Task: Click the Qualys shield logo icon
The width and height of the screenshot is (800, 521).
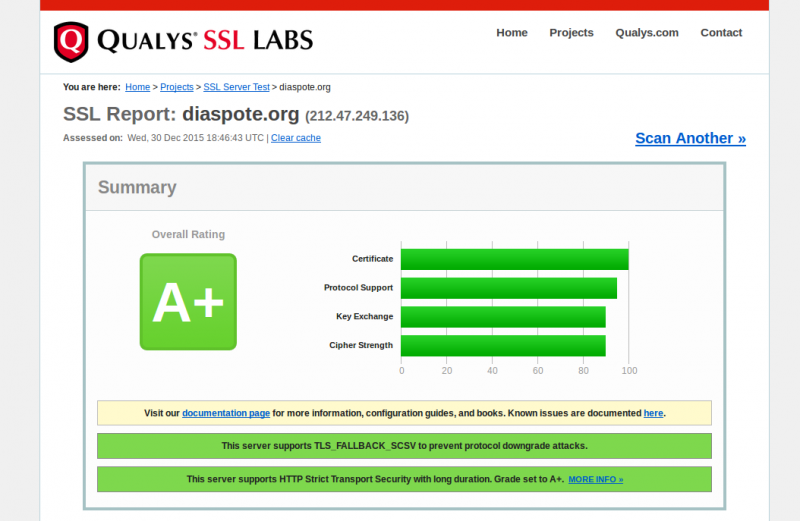Action: click(x=71, y=42)
